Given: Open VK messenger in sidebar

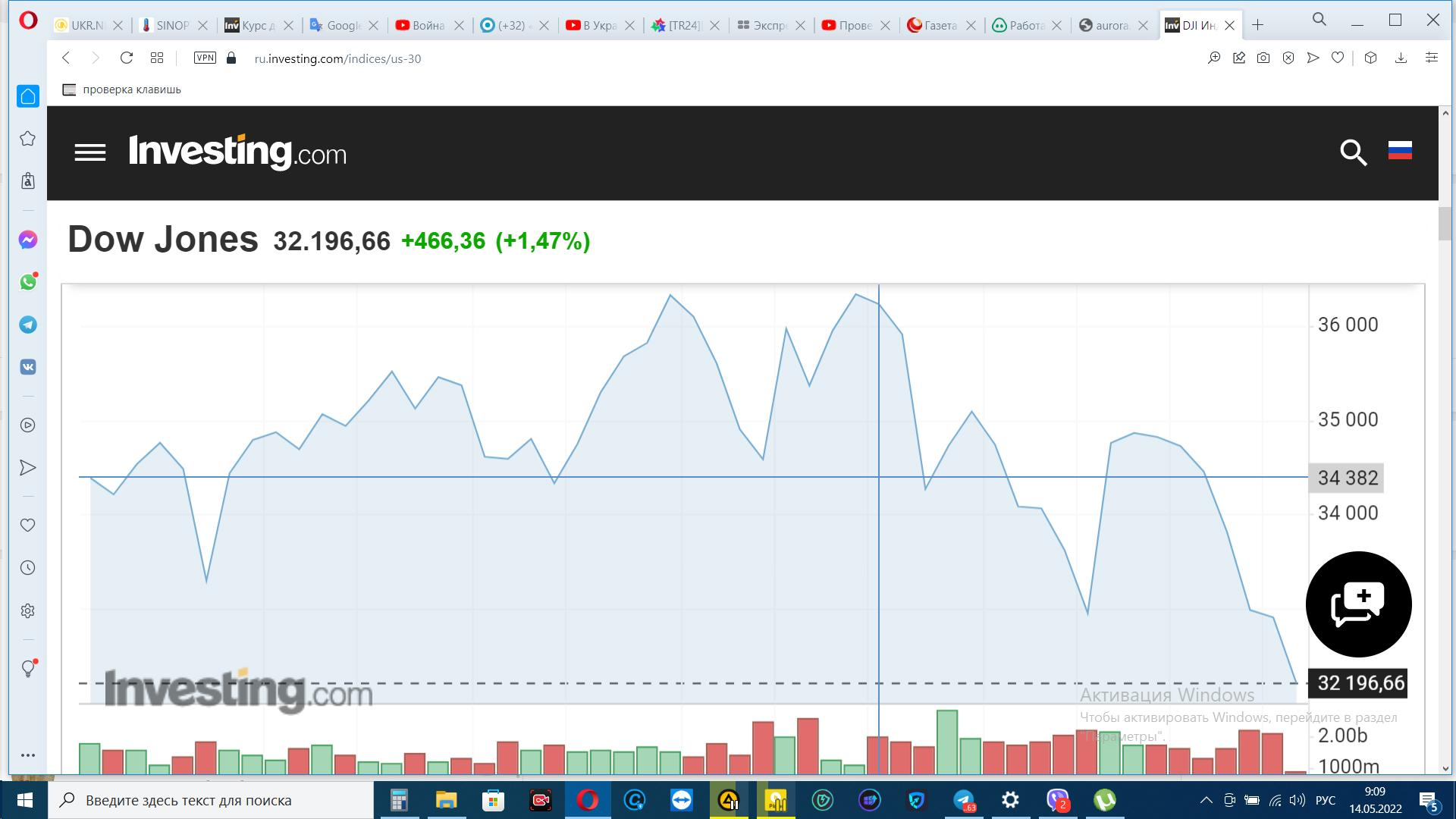Looking at the screenshot, I should coord(28,367).
